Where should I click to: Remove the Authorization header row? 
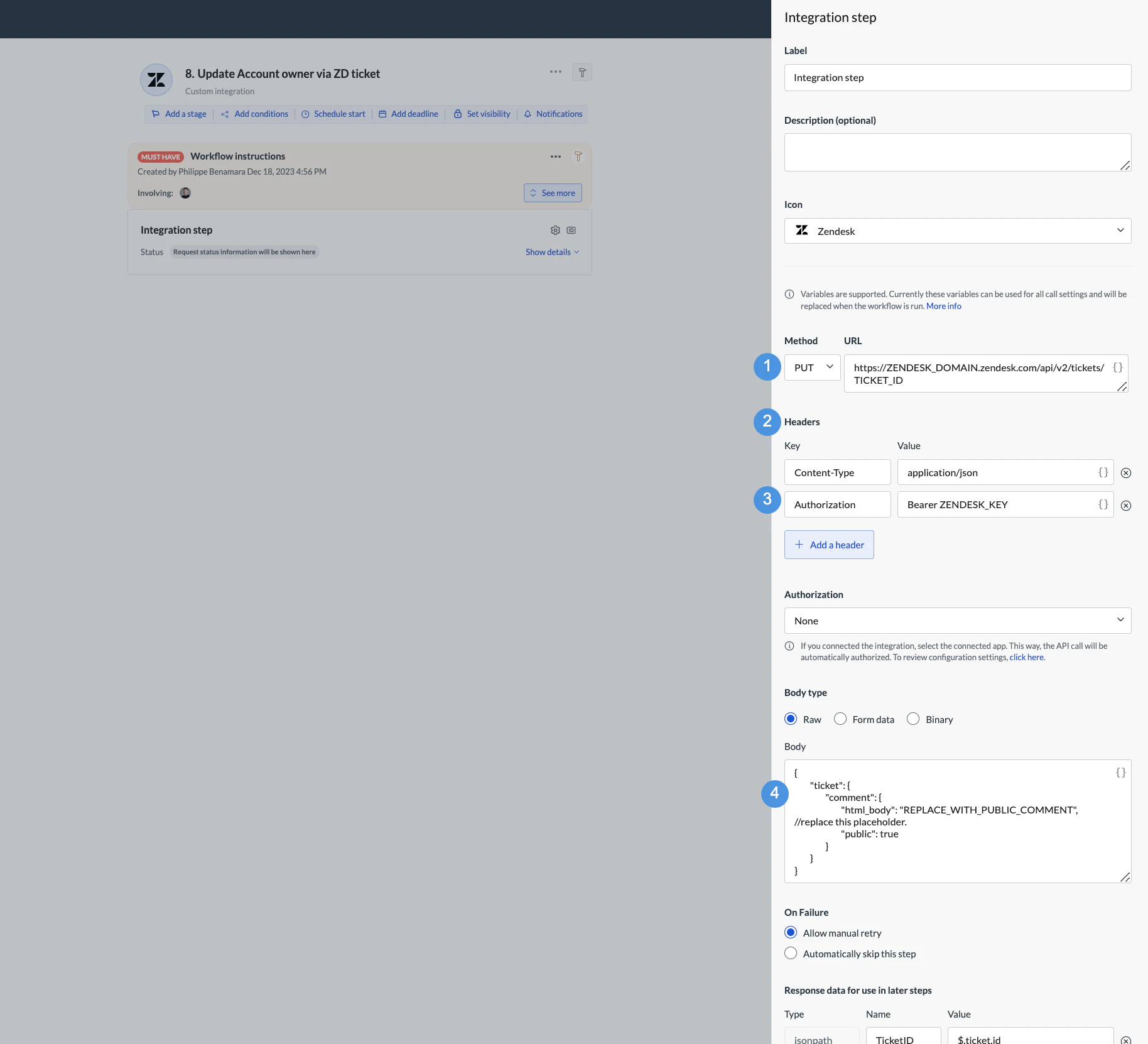tap(1126, 505)
